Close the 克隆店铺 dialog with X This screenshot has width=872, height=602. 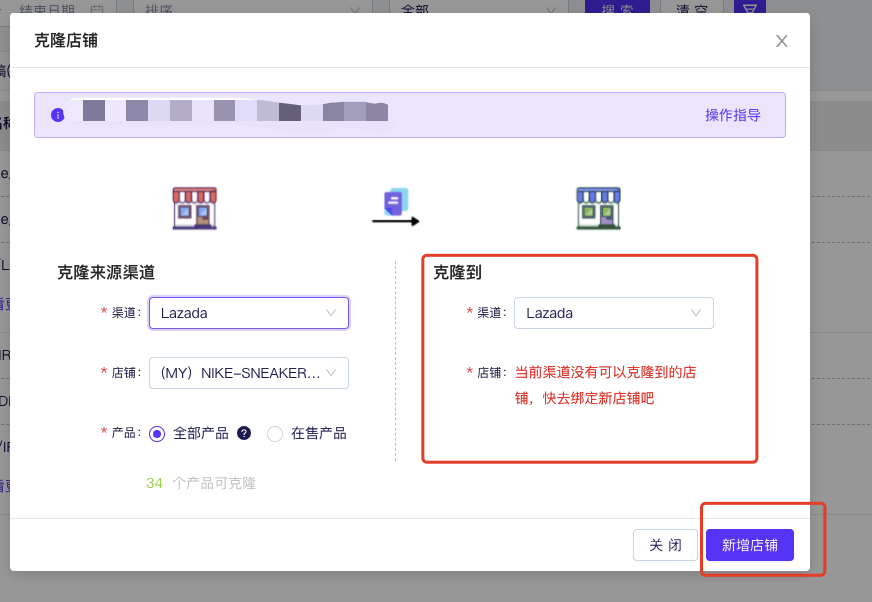pos(782,41)
